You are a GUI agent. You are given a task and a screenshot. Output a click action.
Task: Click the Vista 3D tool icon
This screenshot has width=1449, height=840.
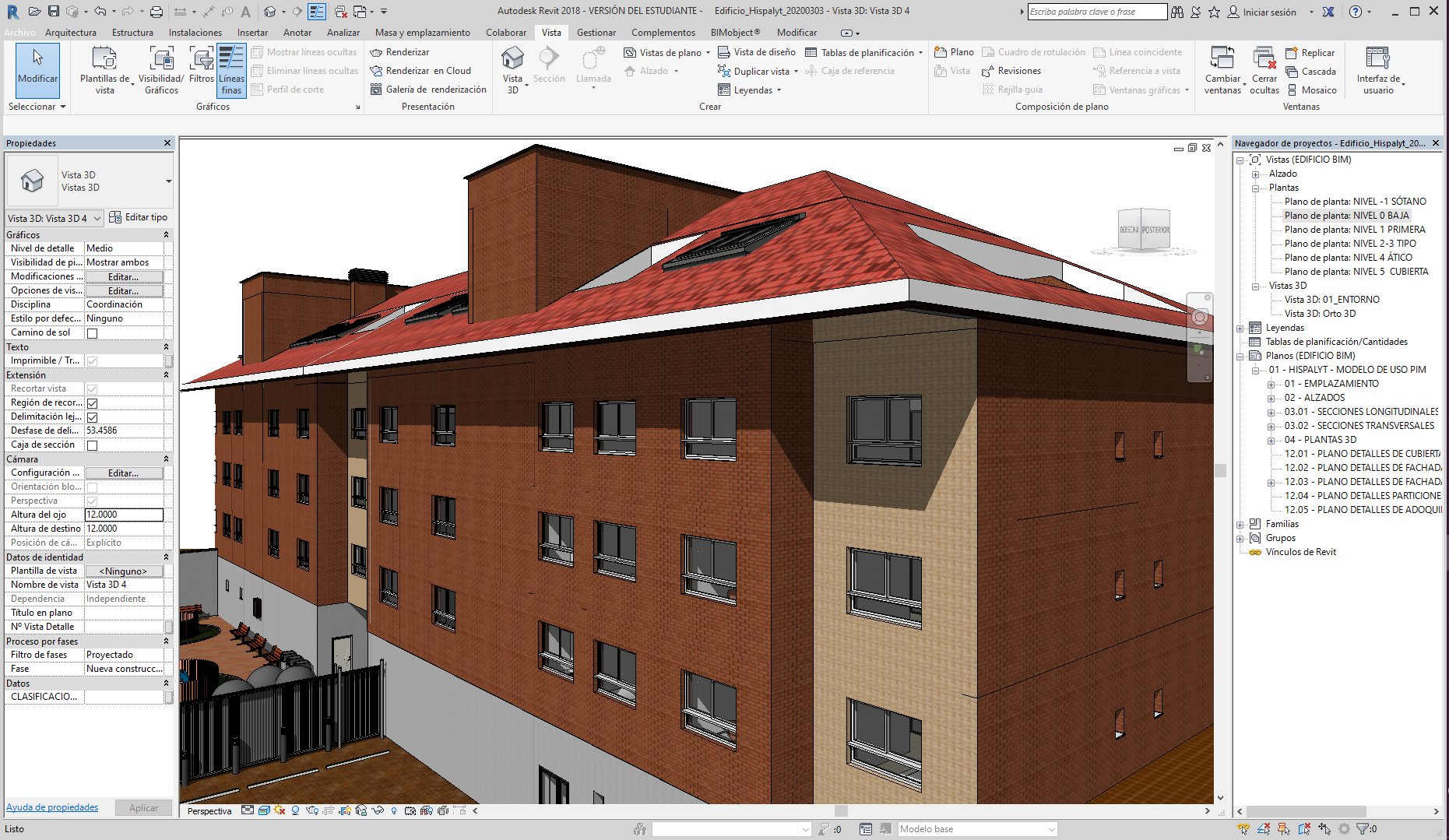pyautogui.click(x=512, y=60)
